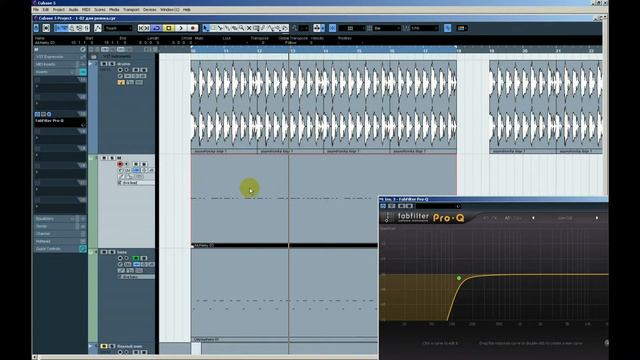The height and width of the screenshot is (360, 640).
Task: Select the Range Selection tool
Action: click(213, 28)
